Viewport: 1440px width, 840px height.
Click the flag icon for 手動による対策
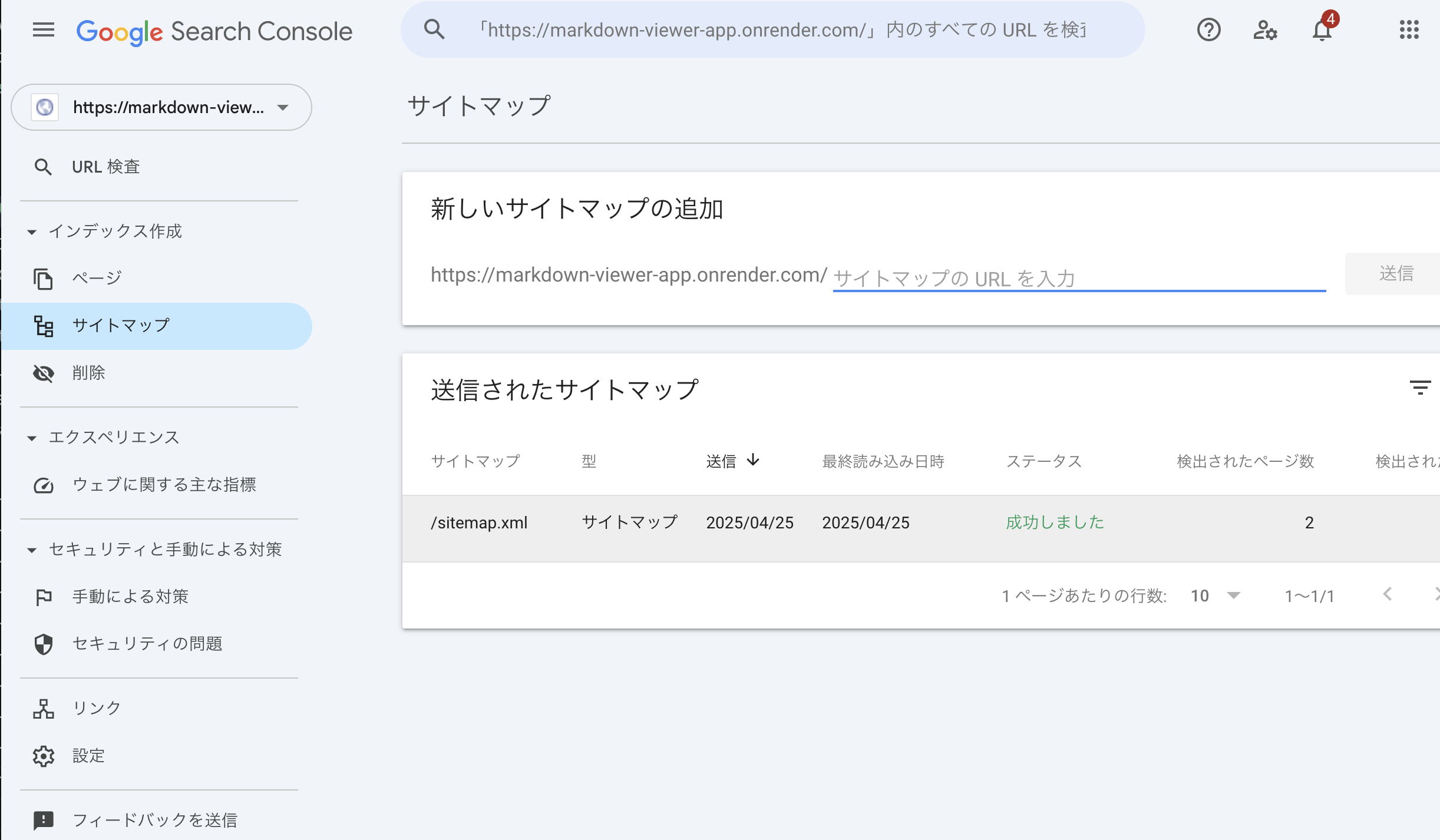(x=44, y=597)
